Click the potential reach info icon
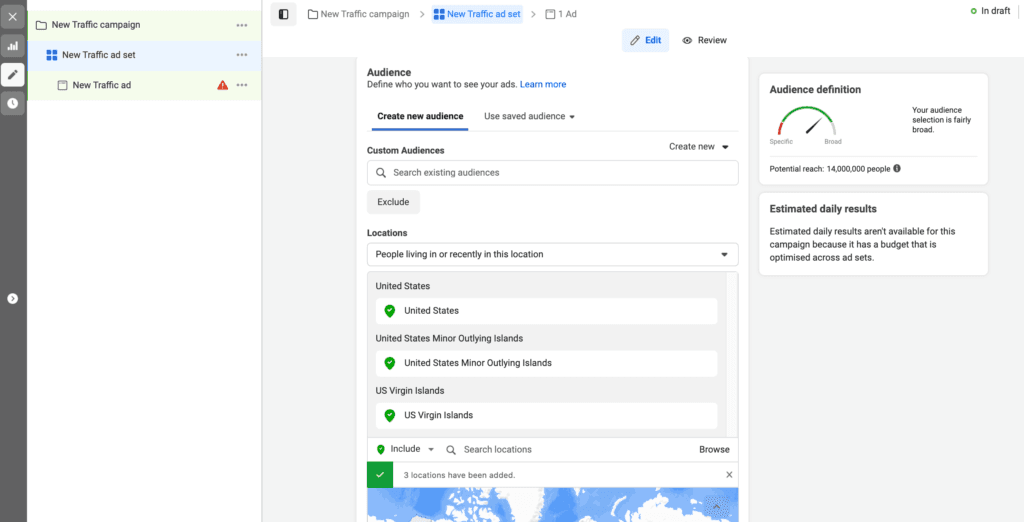This screenshot has width=1024, height=522. point(897,168)
